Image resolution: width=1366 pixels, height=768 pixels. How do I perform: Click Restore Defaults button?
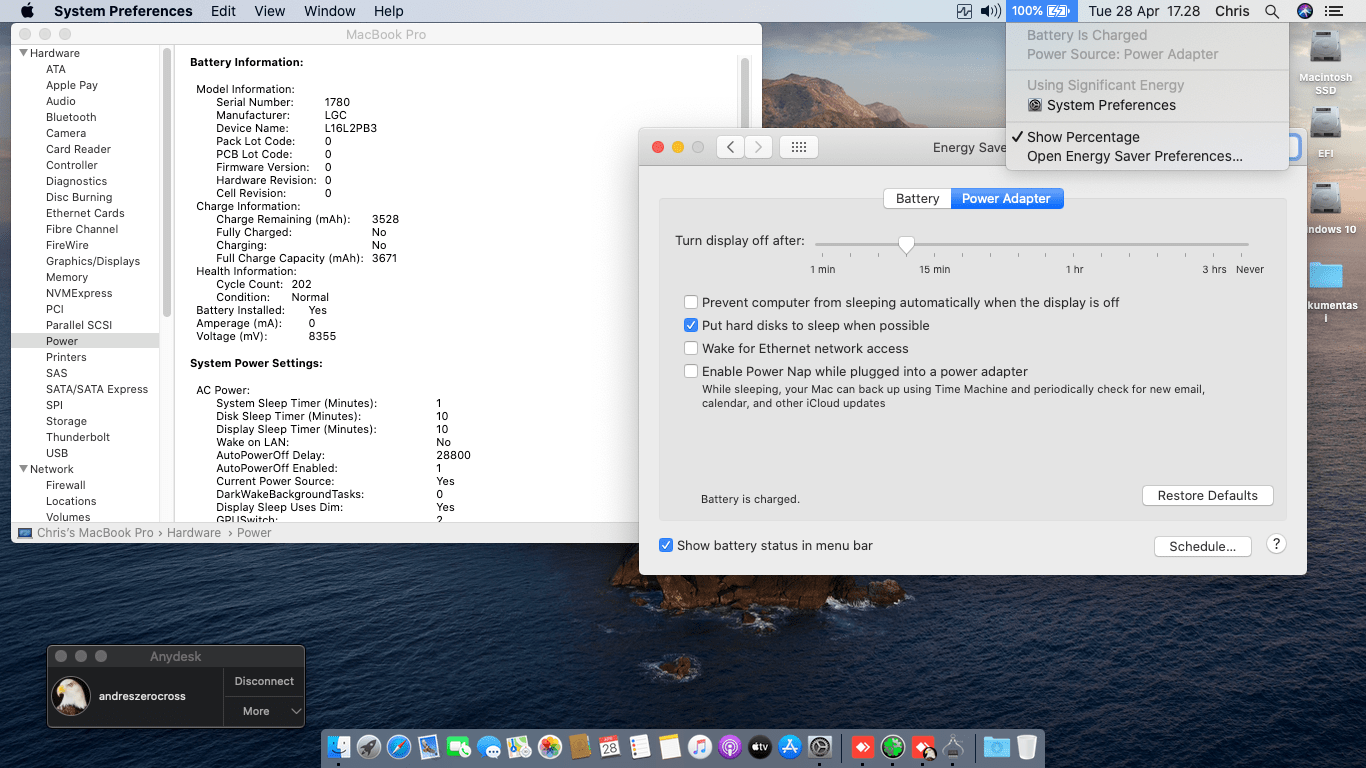[x=1208, y=496]
